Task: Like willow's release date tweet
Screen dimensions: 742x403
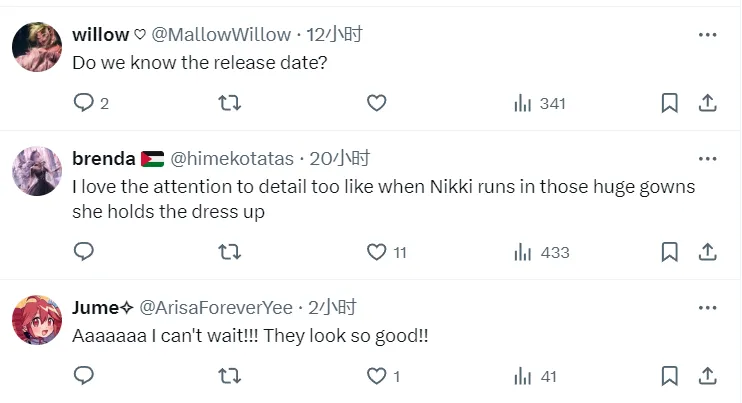Action: 376,103
